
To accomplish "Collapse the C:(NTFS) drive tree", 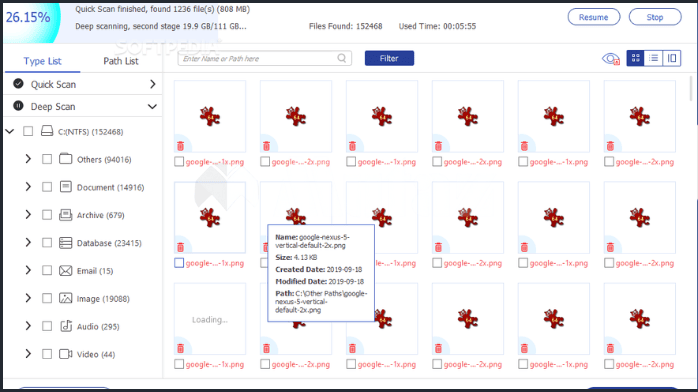I will 10,131.
